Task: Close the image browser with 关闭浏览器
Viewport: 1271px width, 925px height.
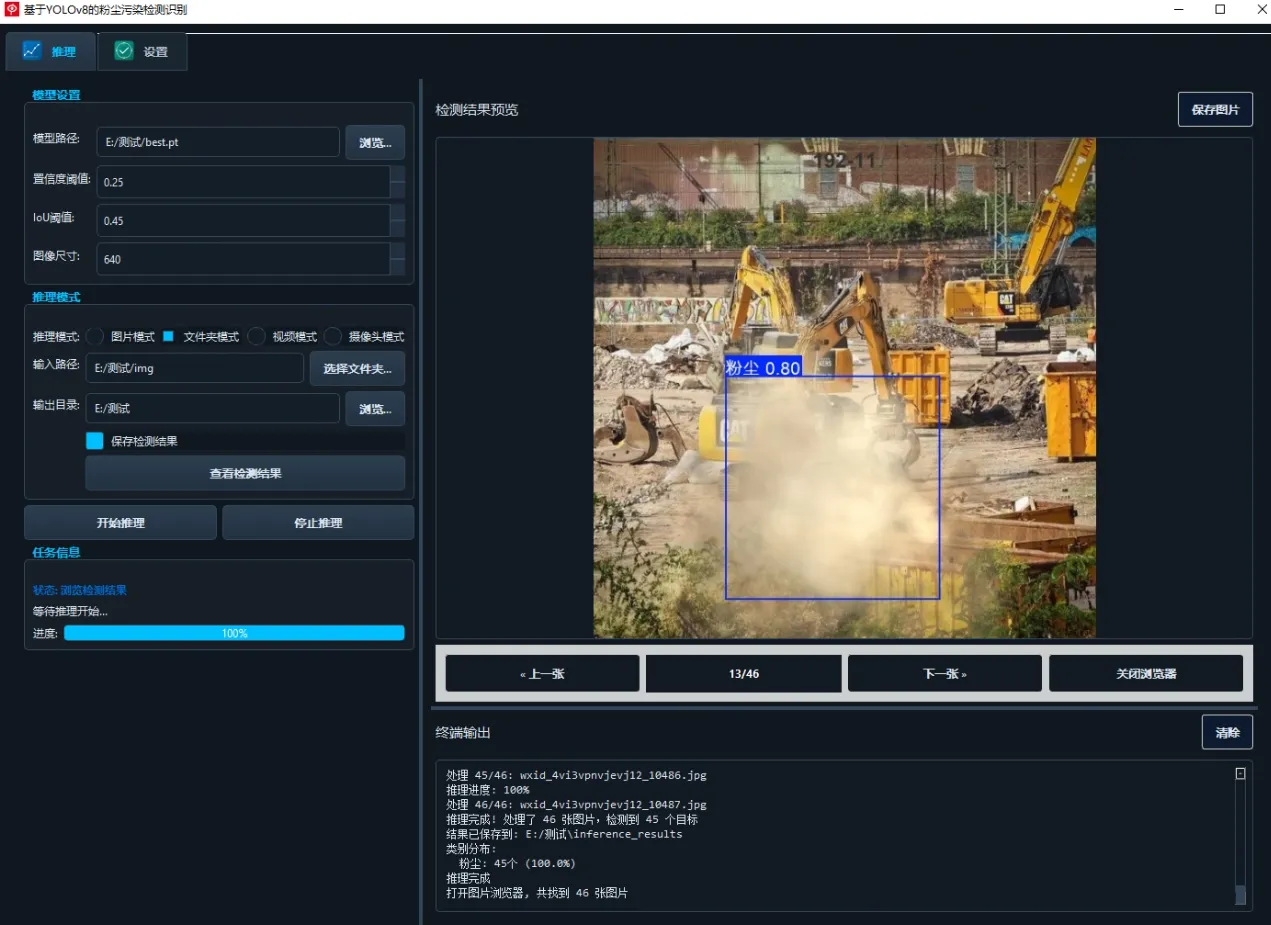Action: [1146, 673]
